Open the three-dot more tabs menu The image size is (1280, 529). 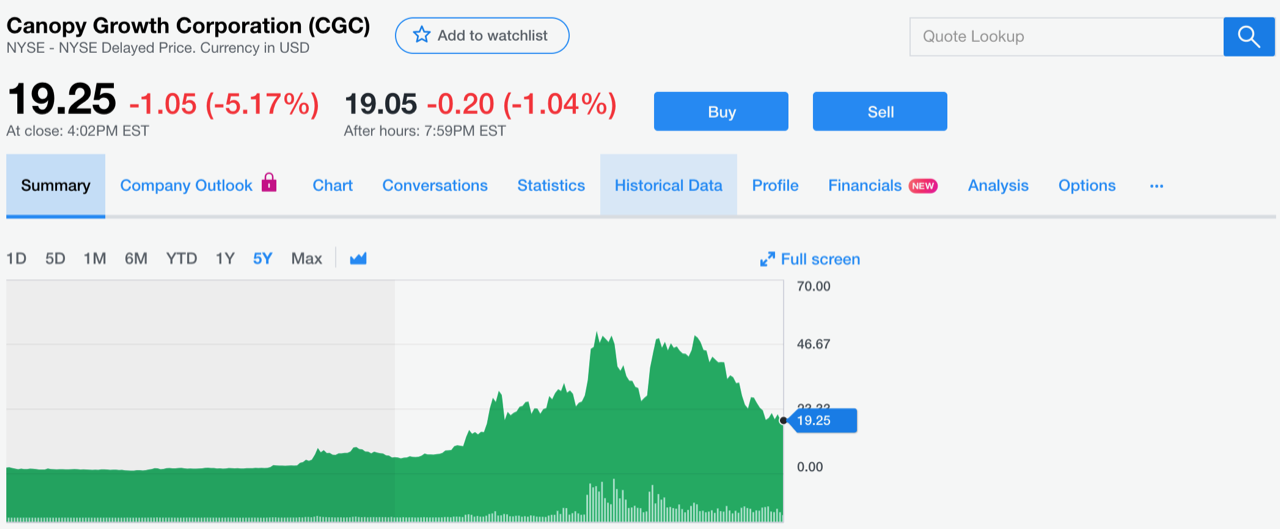(x=1157, y=186)
